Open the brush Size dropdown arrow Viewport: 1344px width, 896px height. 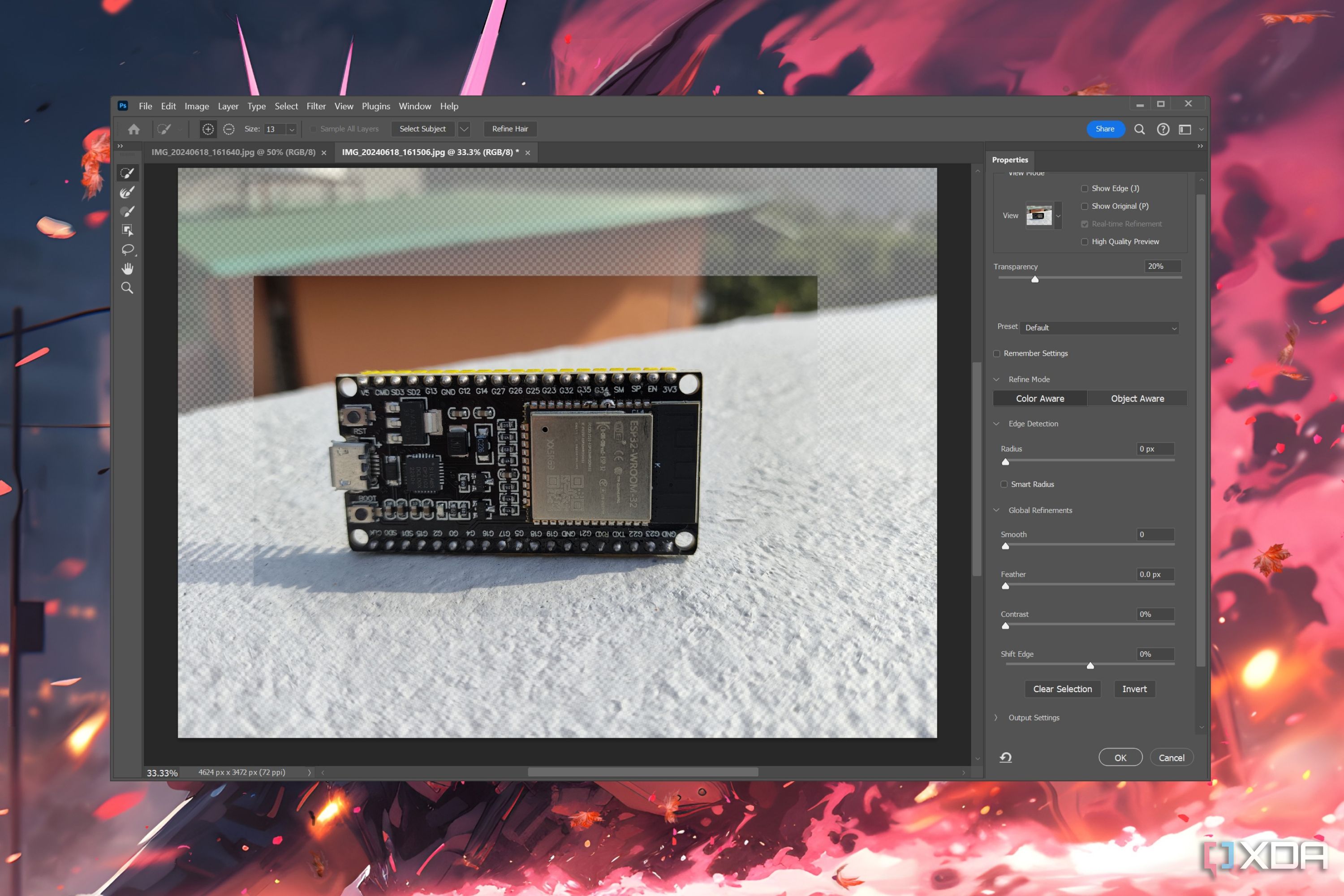coord(292,129)
